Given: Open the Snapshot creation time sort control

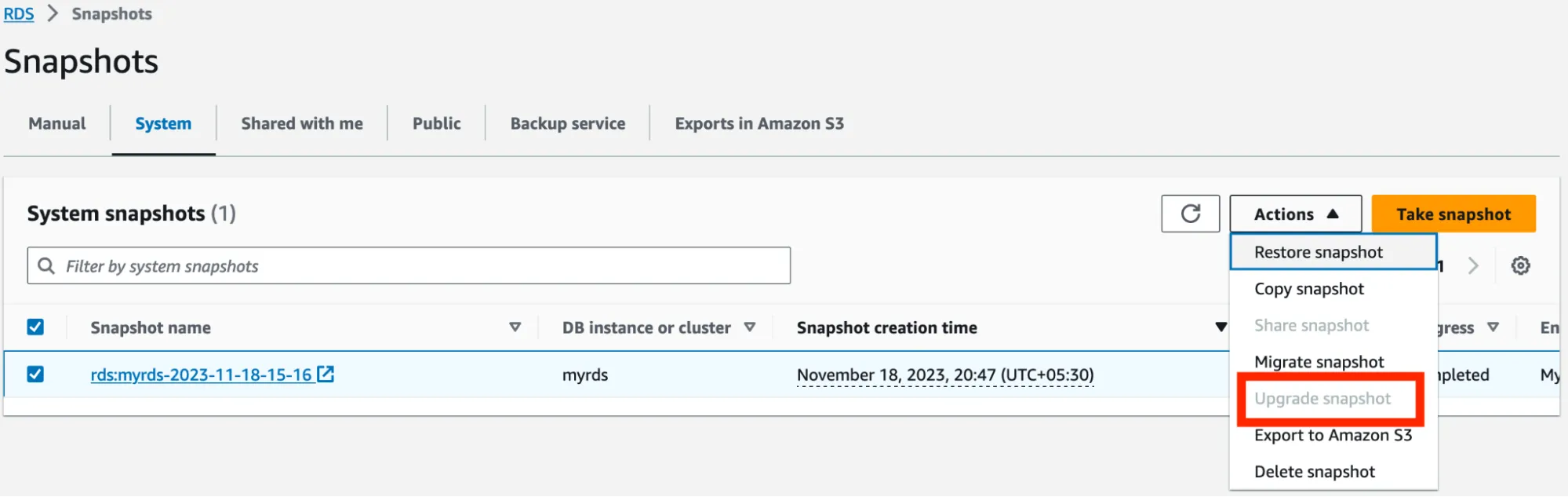Looking at the screenshot, I should point(1218,327).
